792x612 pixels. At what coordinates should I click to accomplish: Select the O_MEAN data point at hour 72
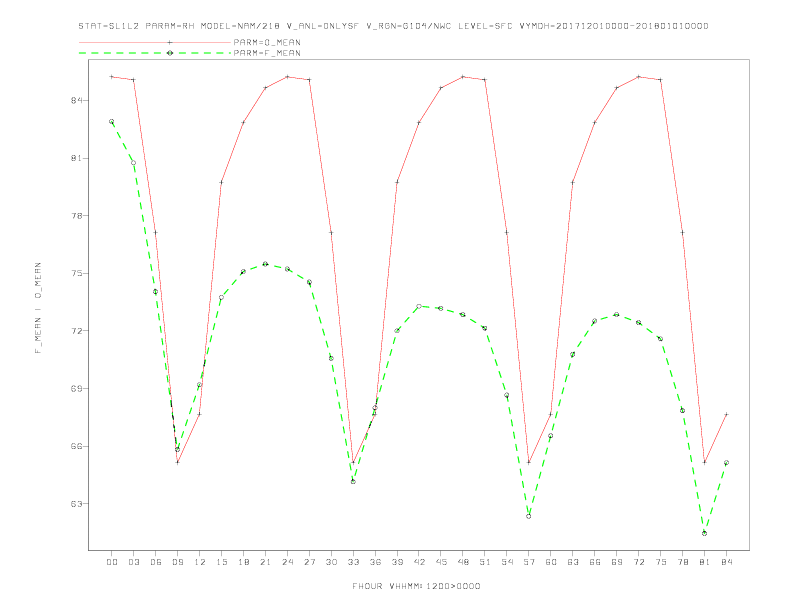(x=638, y=77)
